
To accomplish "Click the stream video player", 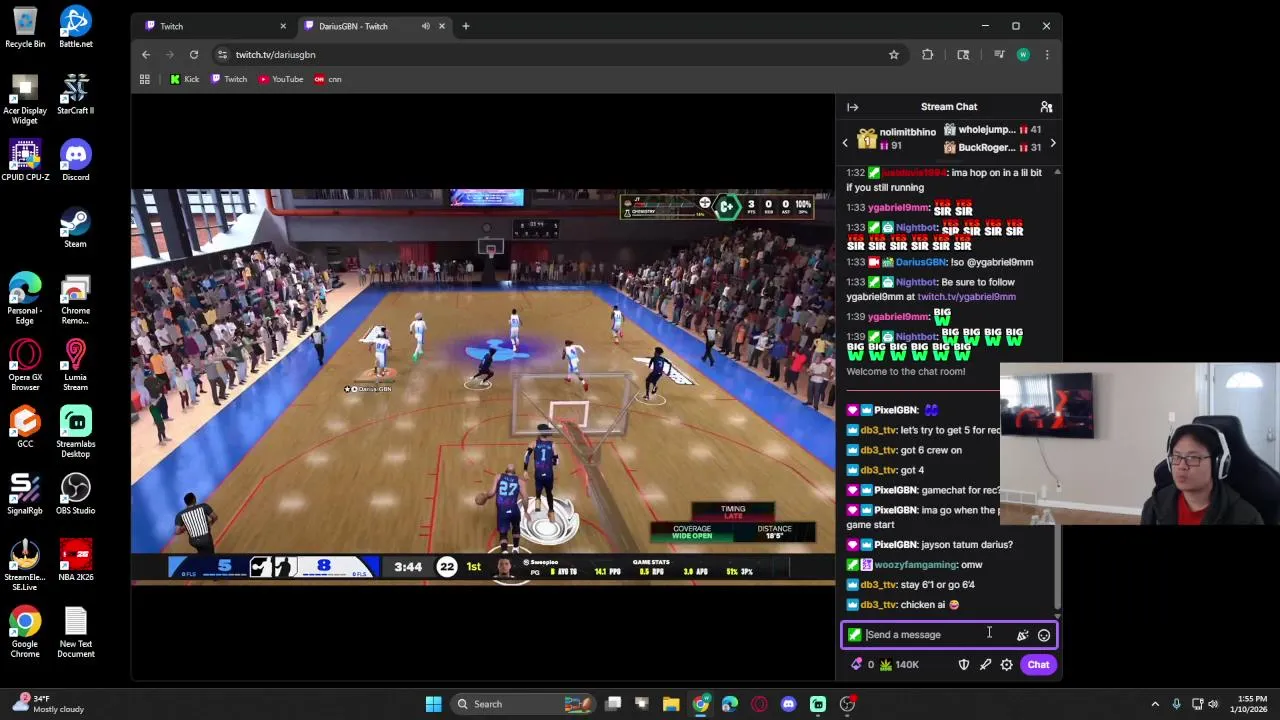I will tap(483, 387).
